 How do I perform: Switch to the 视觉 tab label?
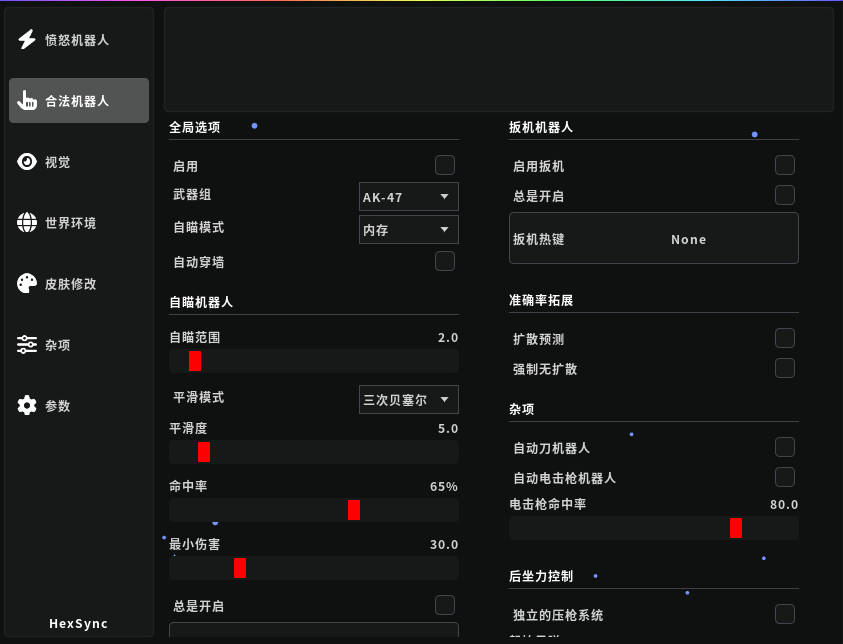[x=58, y=162]
